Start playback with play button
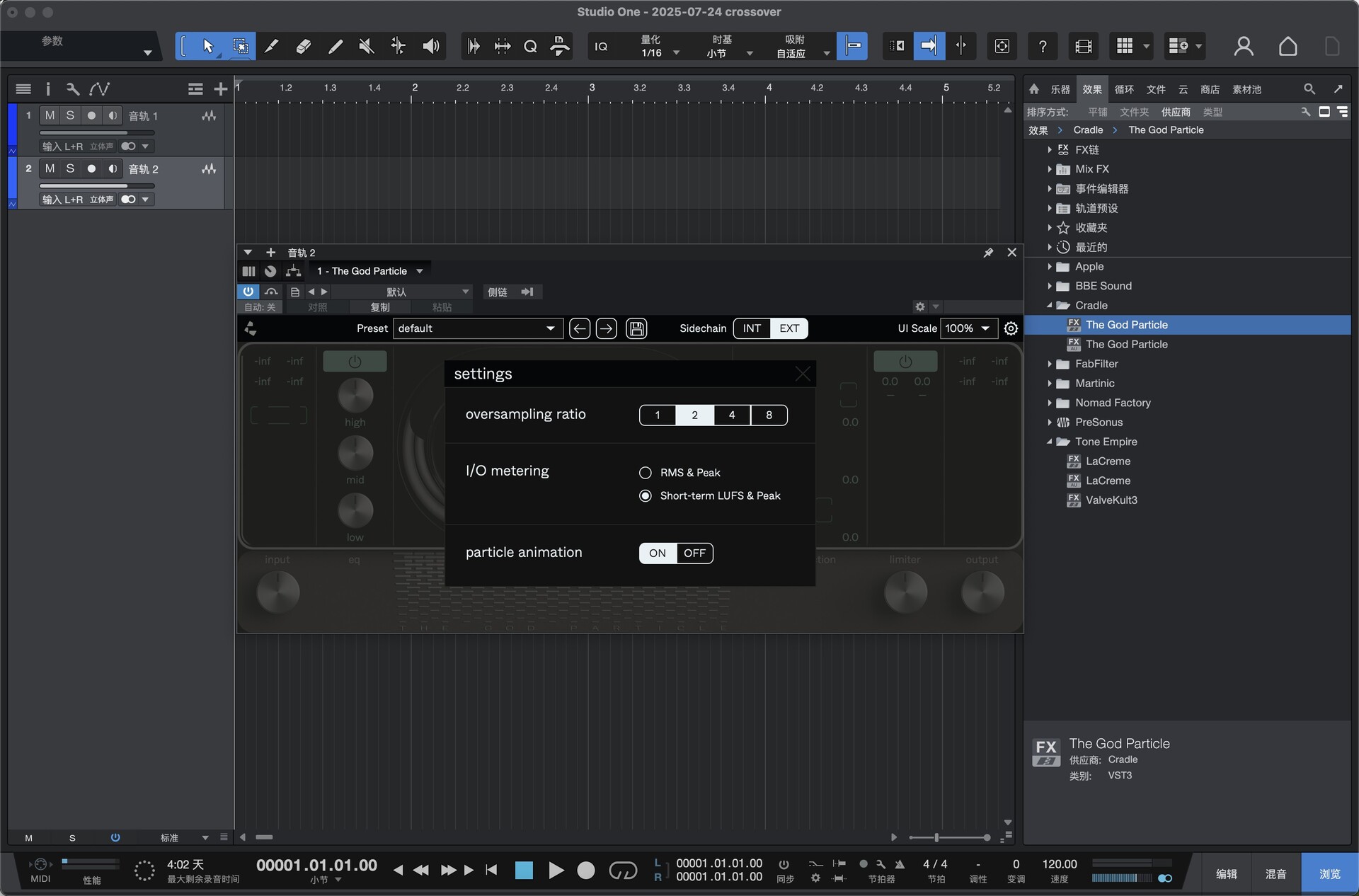 (x=556, y=871)
